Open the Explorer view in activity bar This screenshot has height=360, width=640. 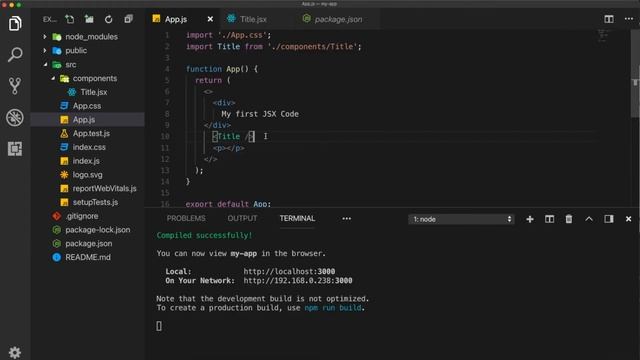pos(15,24)
